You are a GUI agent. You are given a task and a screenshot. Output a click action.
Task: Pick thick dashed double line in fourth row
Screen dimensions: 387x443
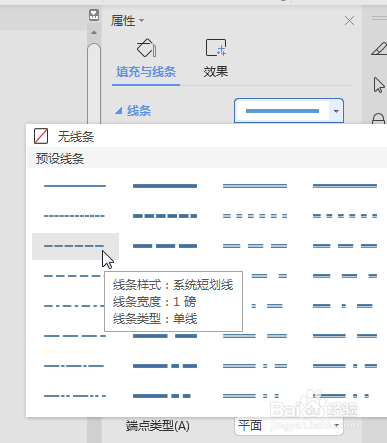pos(345,276)
